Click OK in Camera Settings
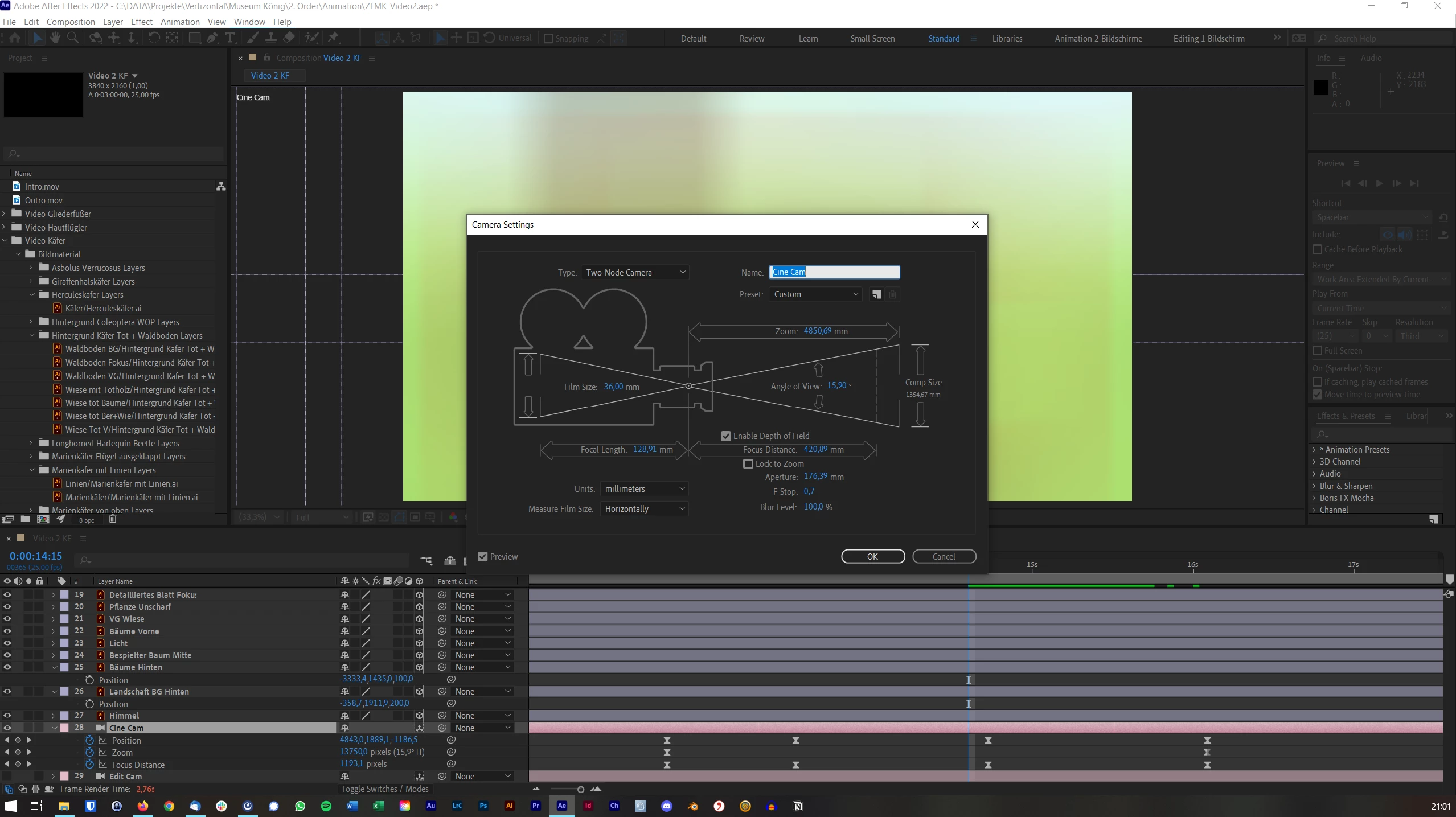Viewport: 1456px width, 817px height. point(872,556)
